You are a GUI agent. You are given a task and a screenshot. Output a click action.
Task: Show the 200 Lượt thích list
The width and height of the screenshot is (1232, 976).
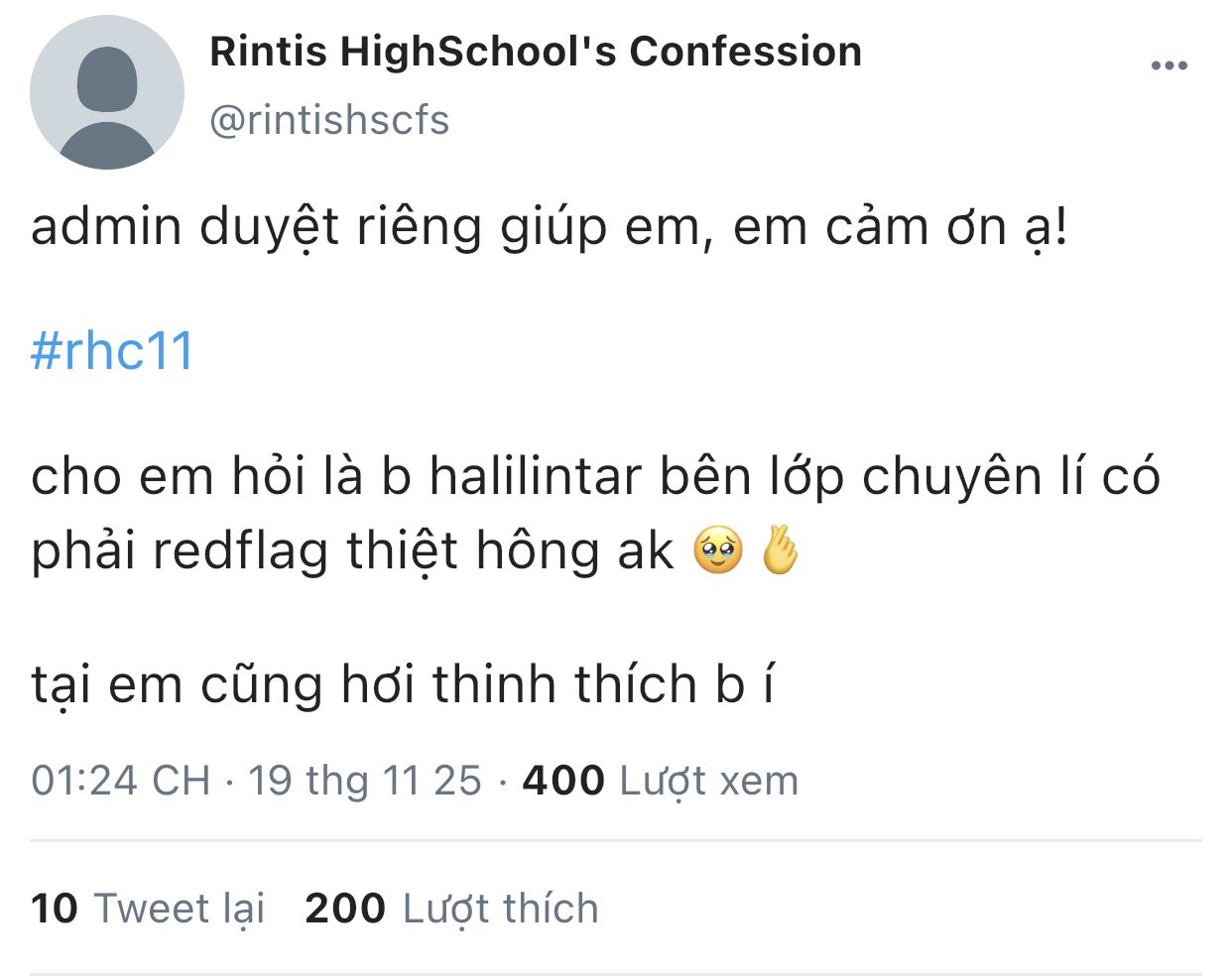click(451, 909)
